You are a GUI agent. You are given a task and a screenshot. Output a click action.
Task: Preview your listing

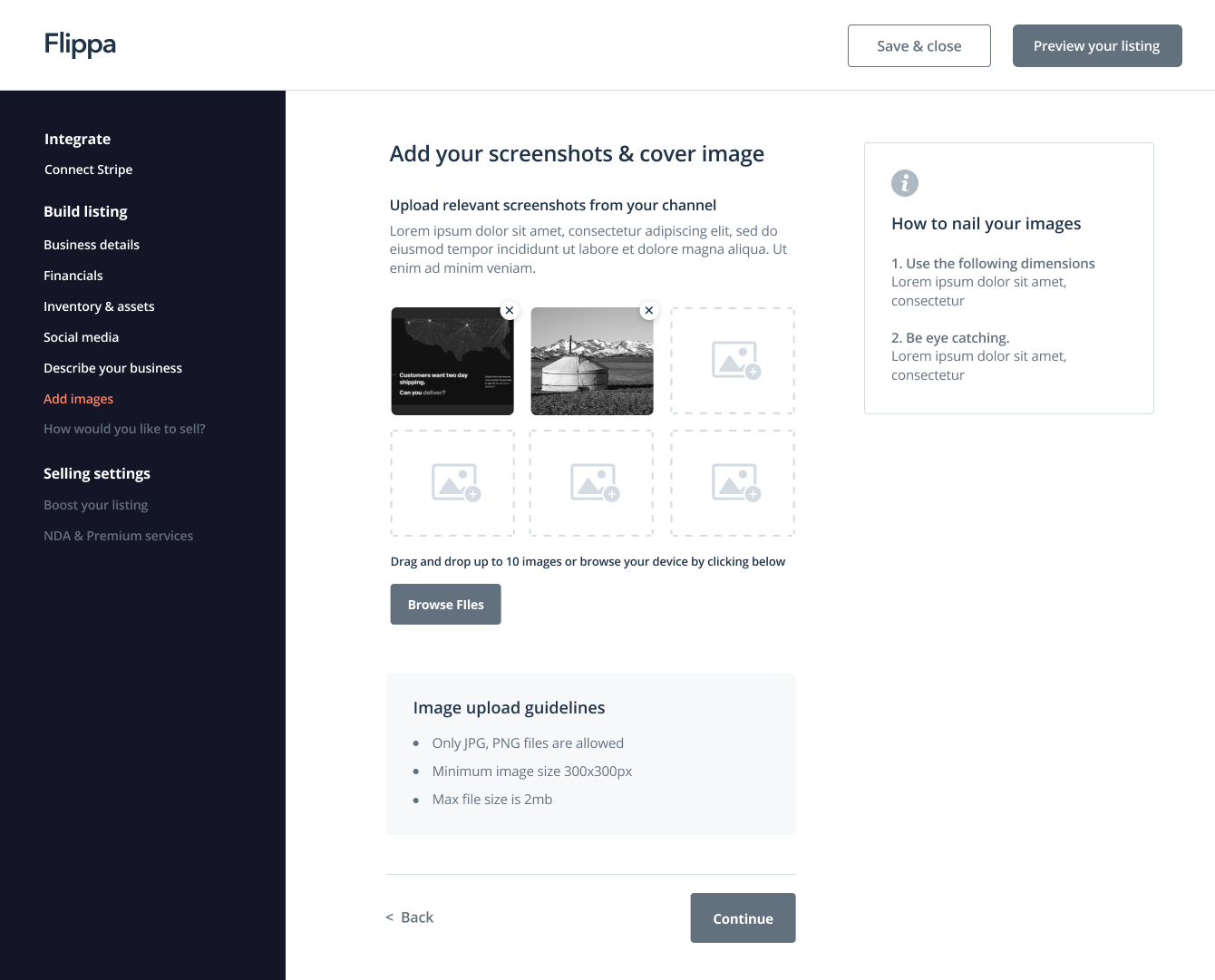(x=1096, y=46)
